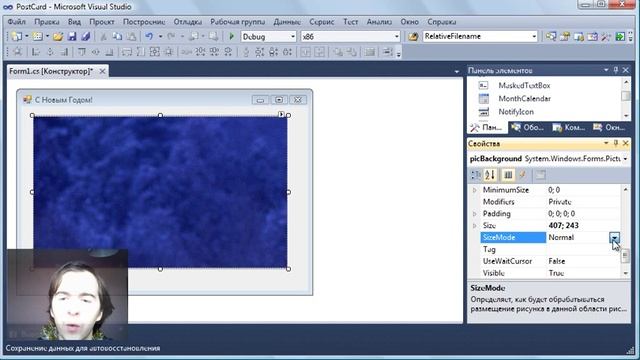Expand the MinimumSize property

(x=474, y=190)
